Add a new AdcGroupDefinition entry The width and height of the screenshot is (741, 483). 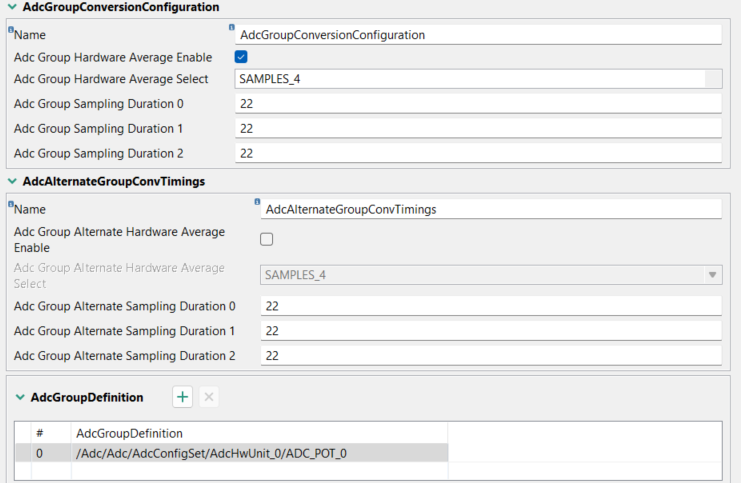tap(183, 397)
